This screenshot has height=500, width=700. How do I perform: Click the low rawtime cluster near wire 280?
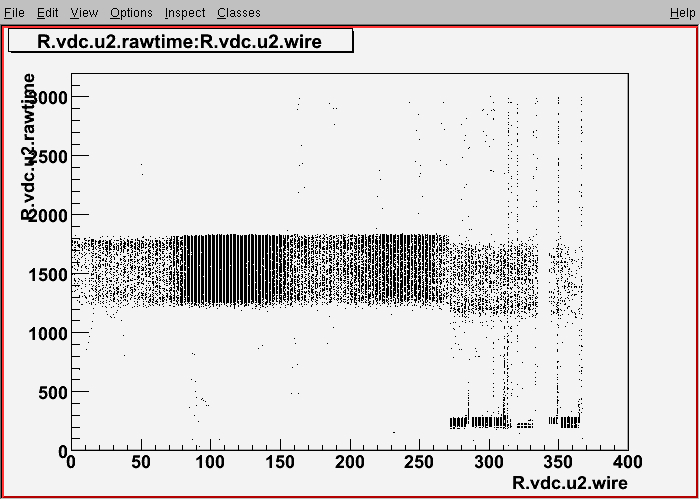tap(459, 422)
